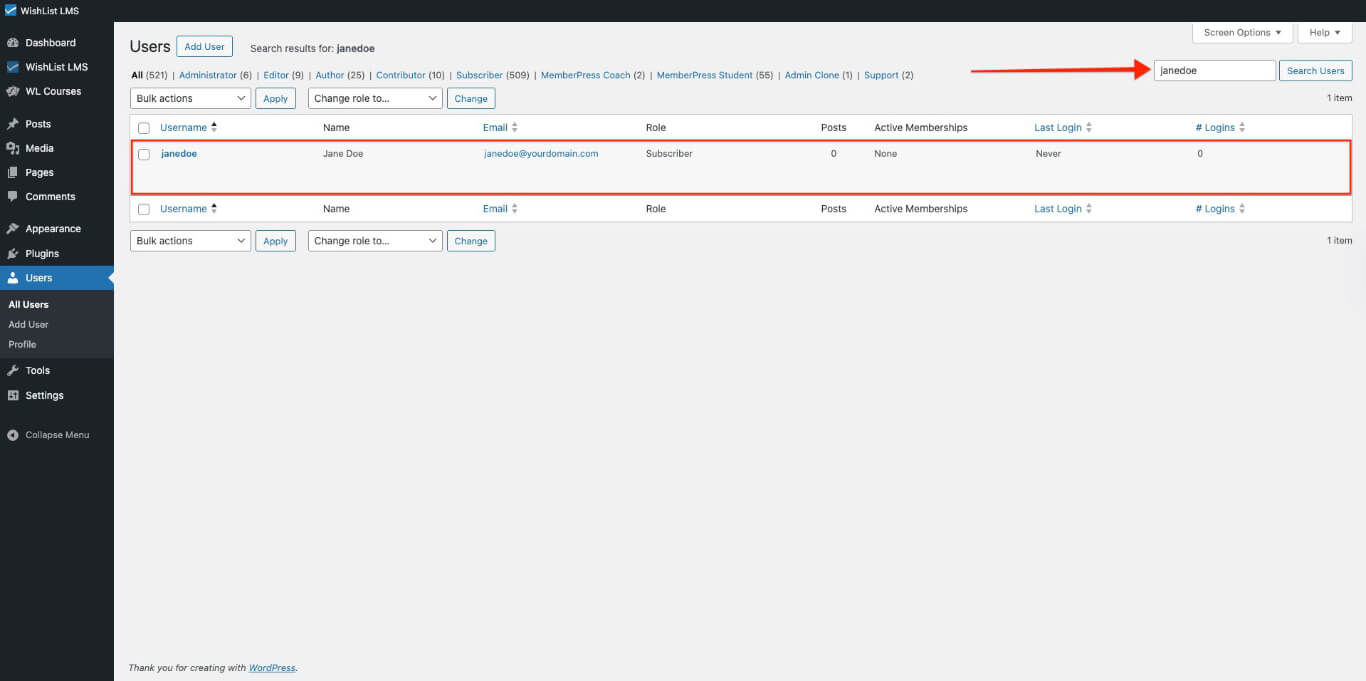Expand the Screen Options panel
This screenshot has height=681, width=1366.
coord(1242,33)
